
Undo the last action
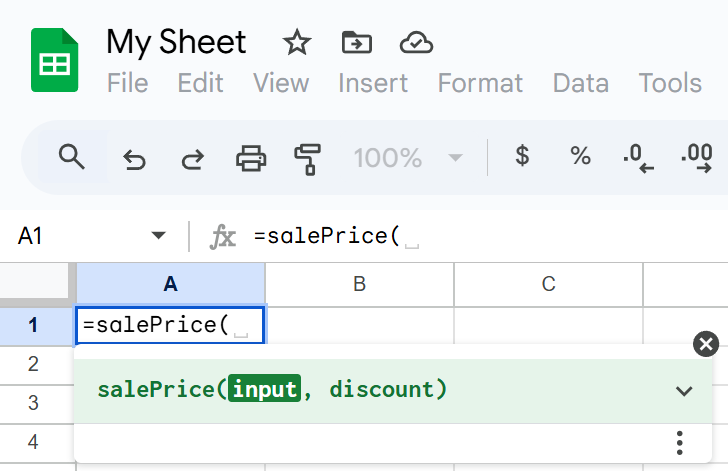tap(134, 158)
